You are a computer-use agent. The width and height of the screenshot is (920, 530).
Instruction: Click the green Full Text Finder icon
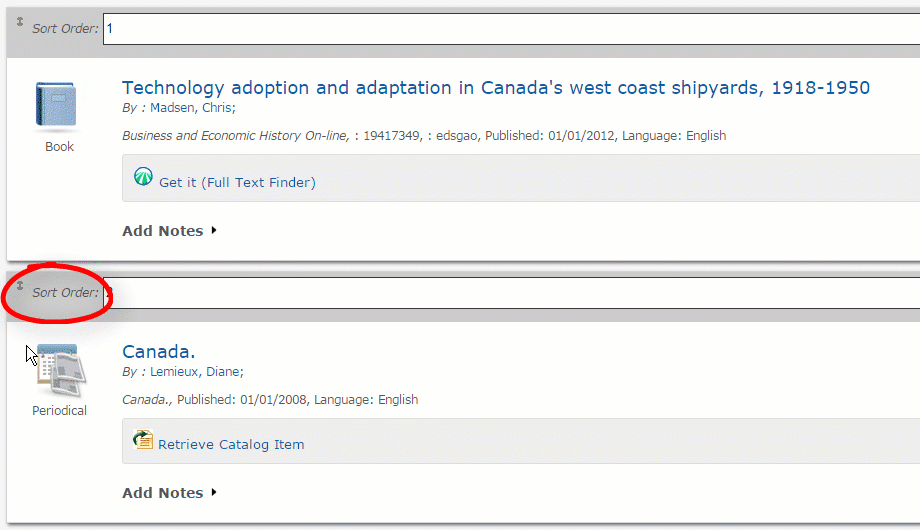tap(143, 176)
